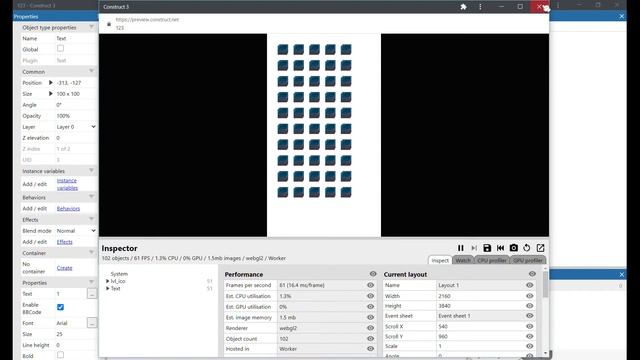The image size is (640, 360).
Task: Toggle watch eye for Scroll Y
Action: 529,336
